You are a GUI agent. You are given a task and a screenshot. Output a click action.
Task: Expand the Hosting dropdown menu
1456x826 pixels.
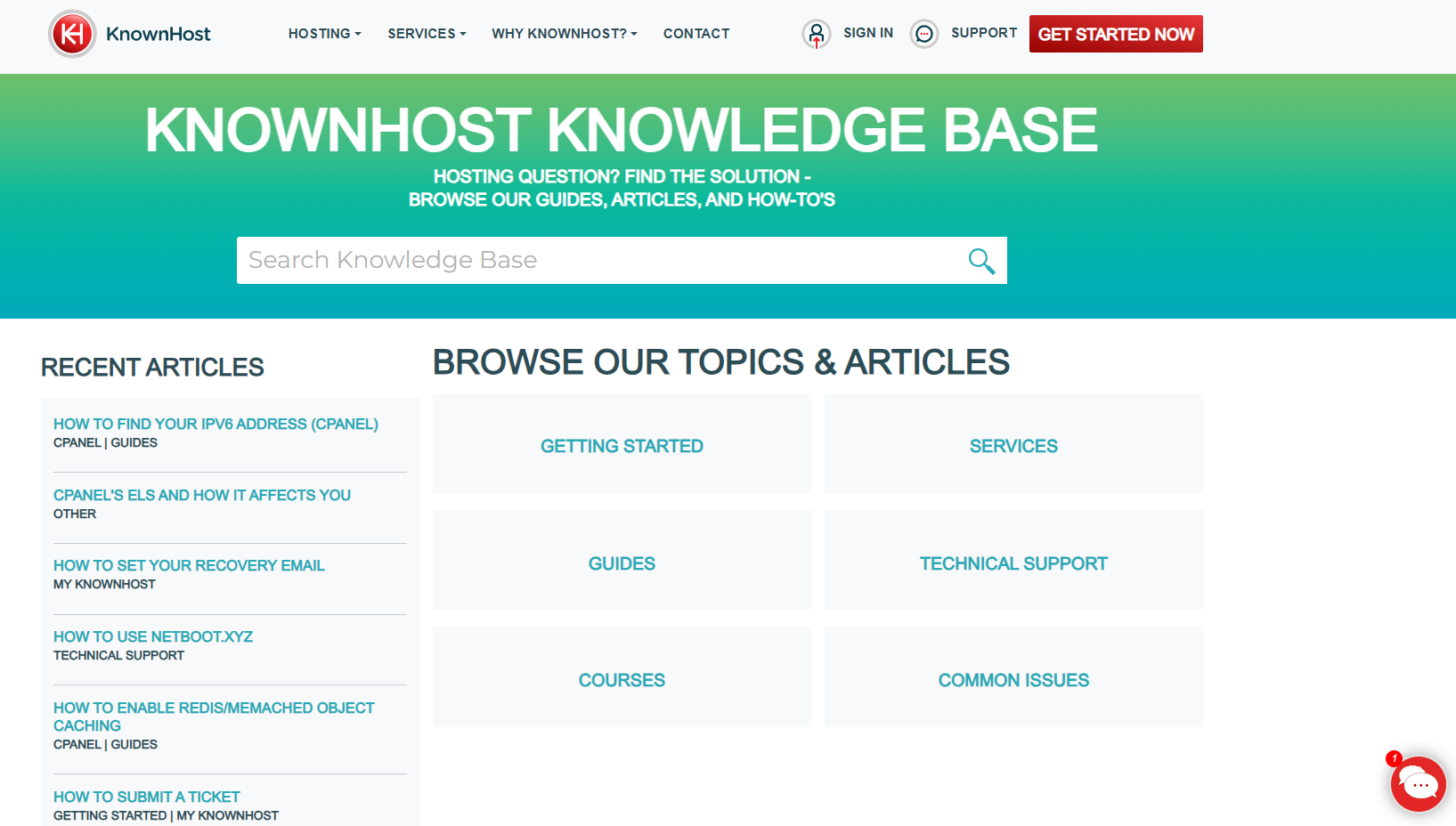tap(324, 34)
